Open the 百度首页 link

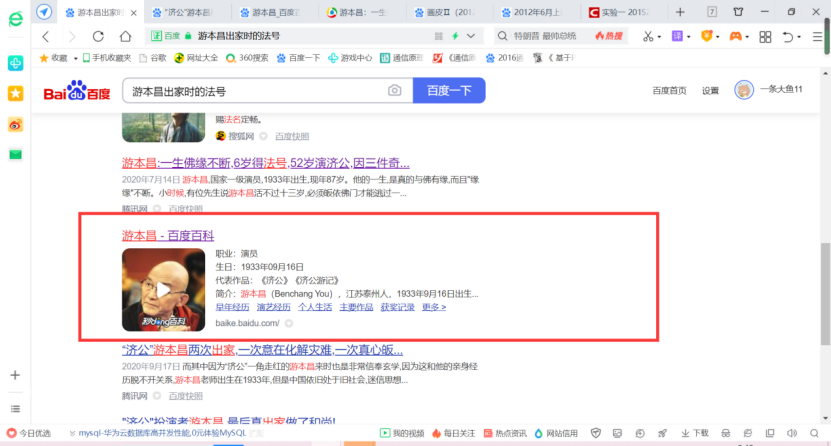pos(669,91)
